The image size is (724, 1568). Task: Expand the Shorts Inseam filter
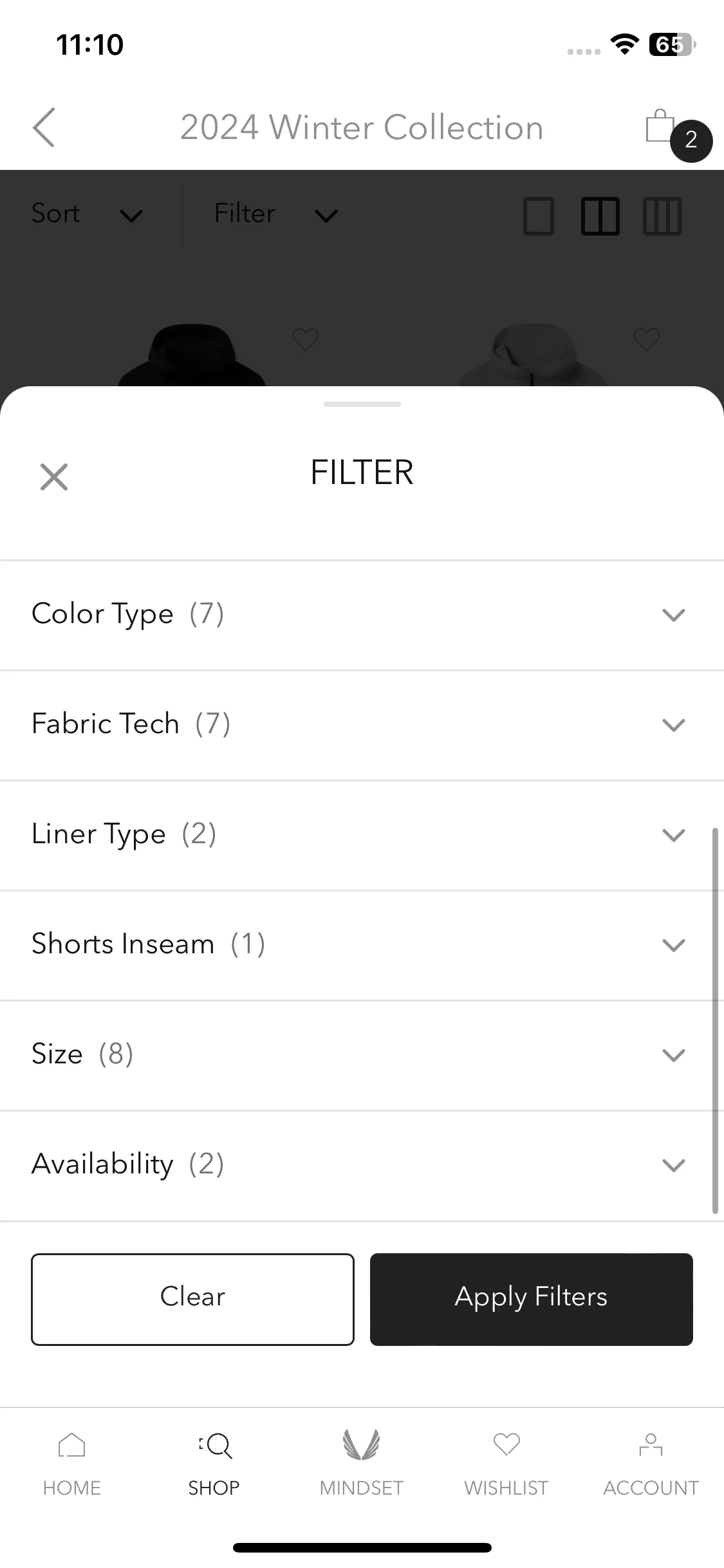[362, 945]
